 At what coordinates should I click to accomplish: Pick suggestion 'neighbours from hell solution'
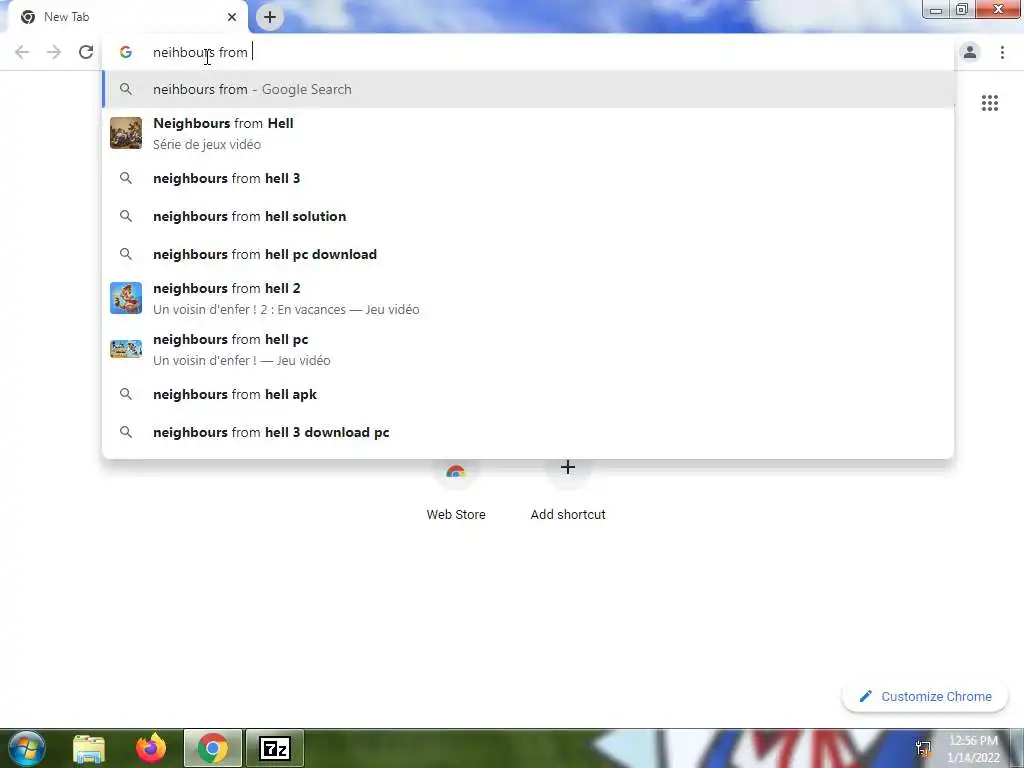528,216
